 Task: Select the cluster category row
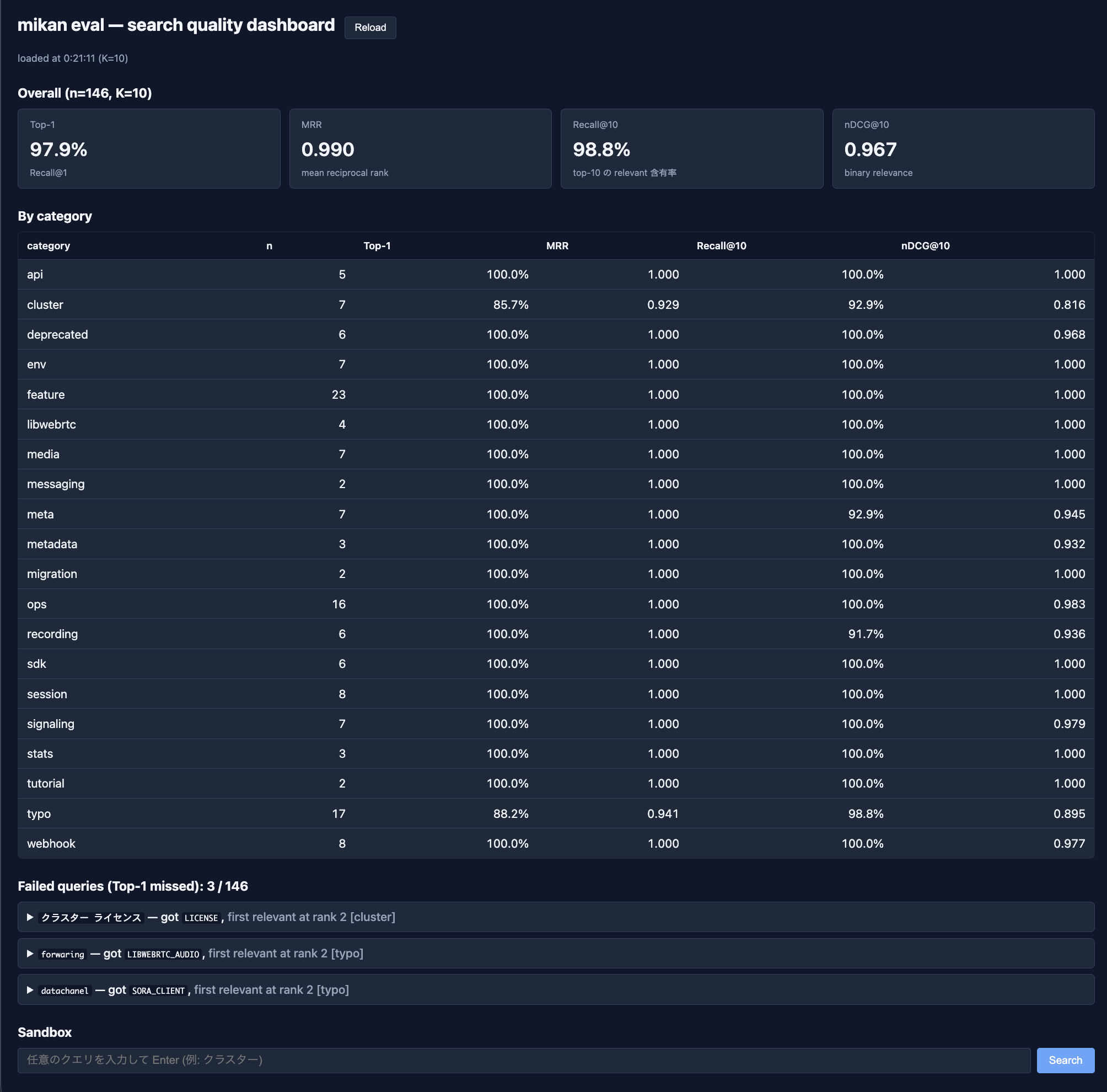pos(45,304)
